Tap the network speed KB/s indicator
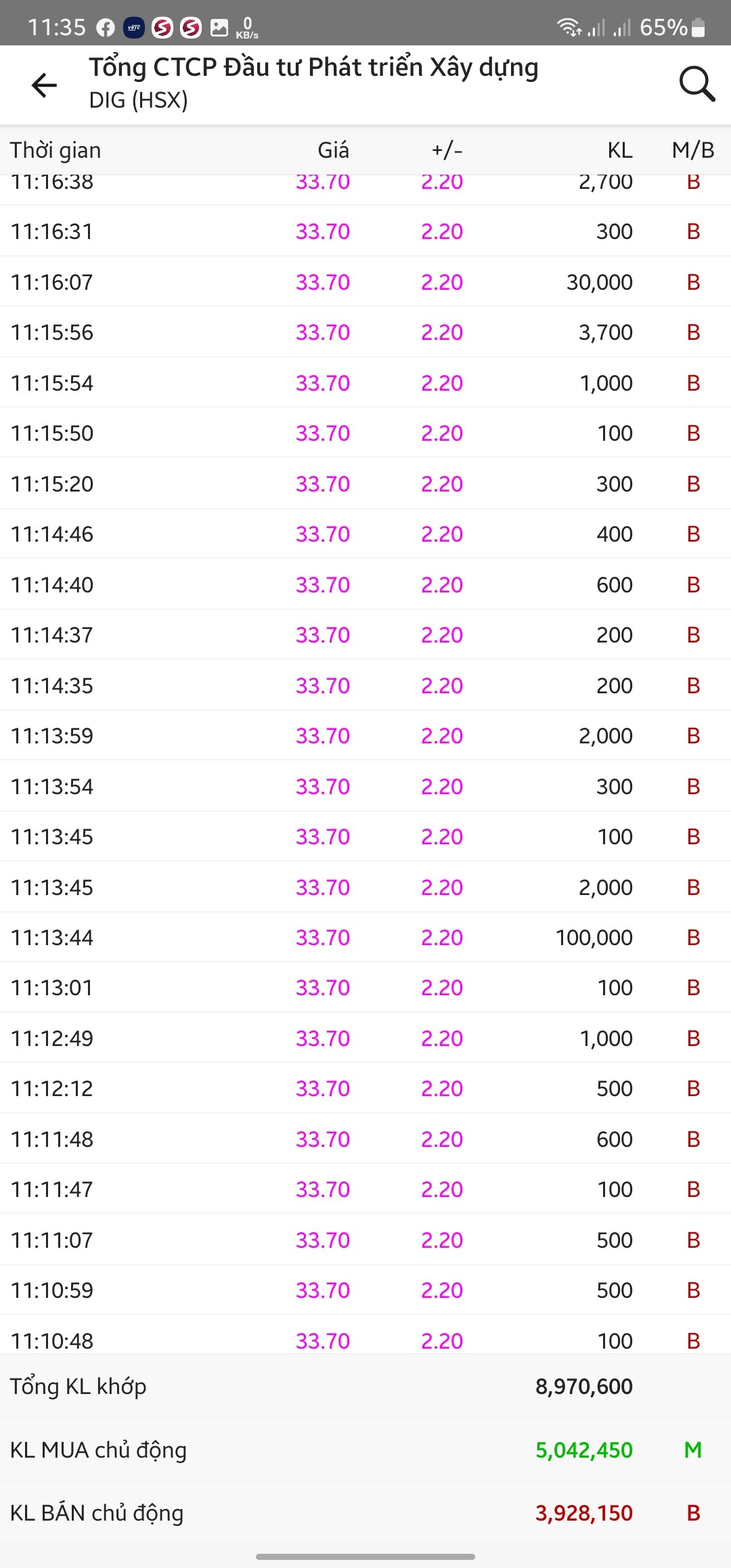Screen dimensions: 731x1568 click(247, 28)
